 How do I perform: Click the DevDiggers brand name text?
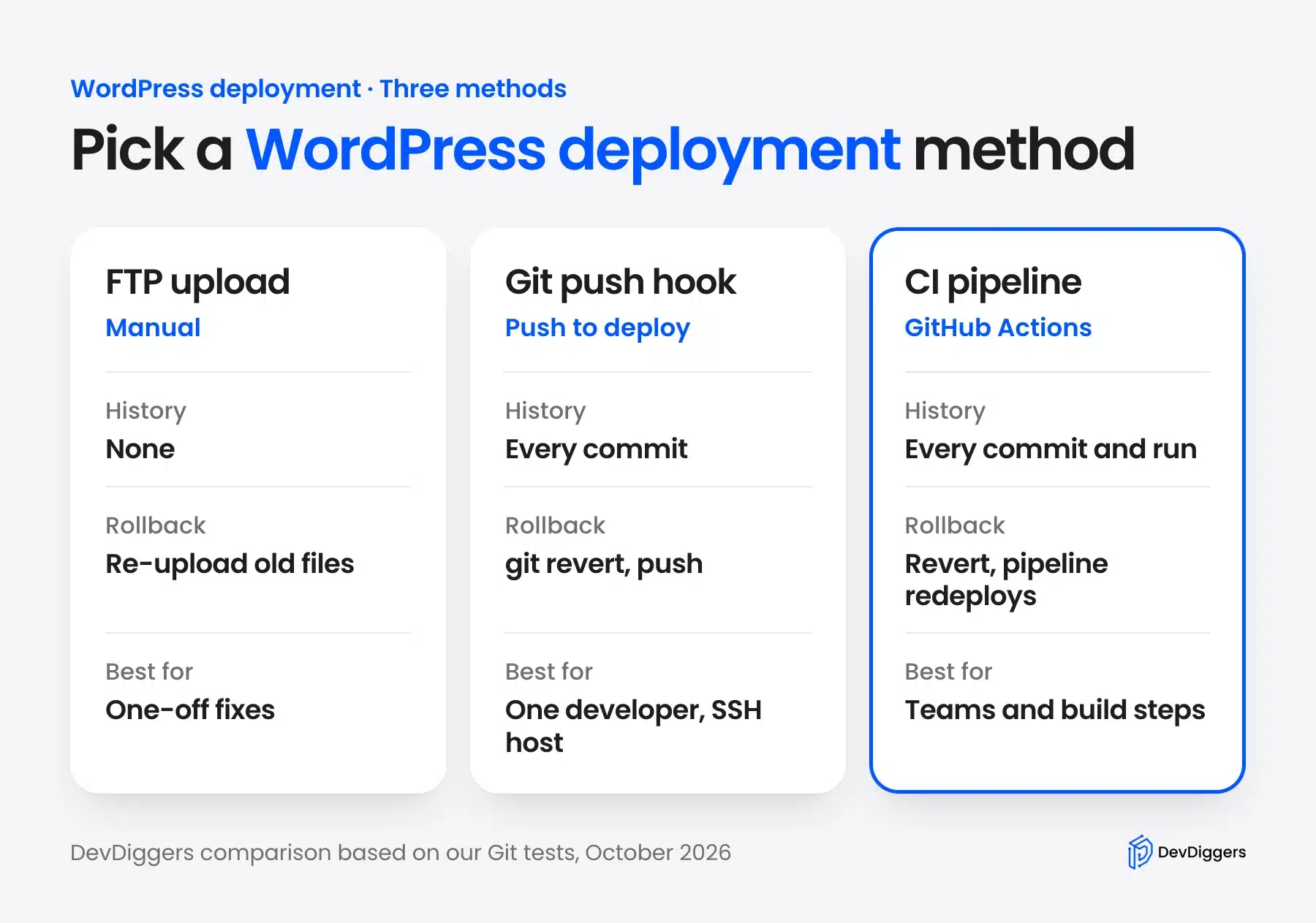(1202, 852)
